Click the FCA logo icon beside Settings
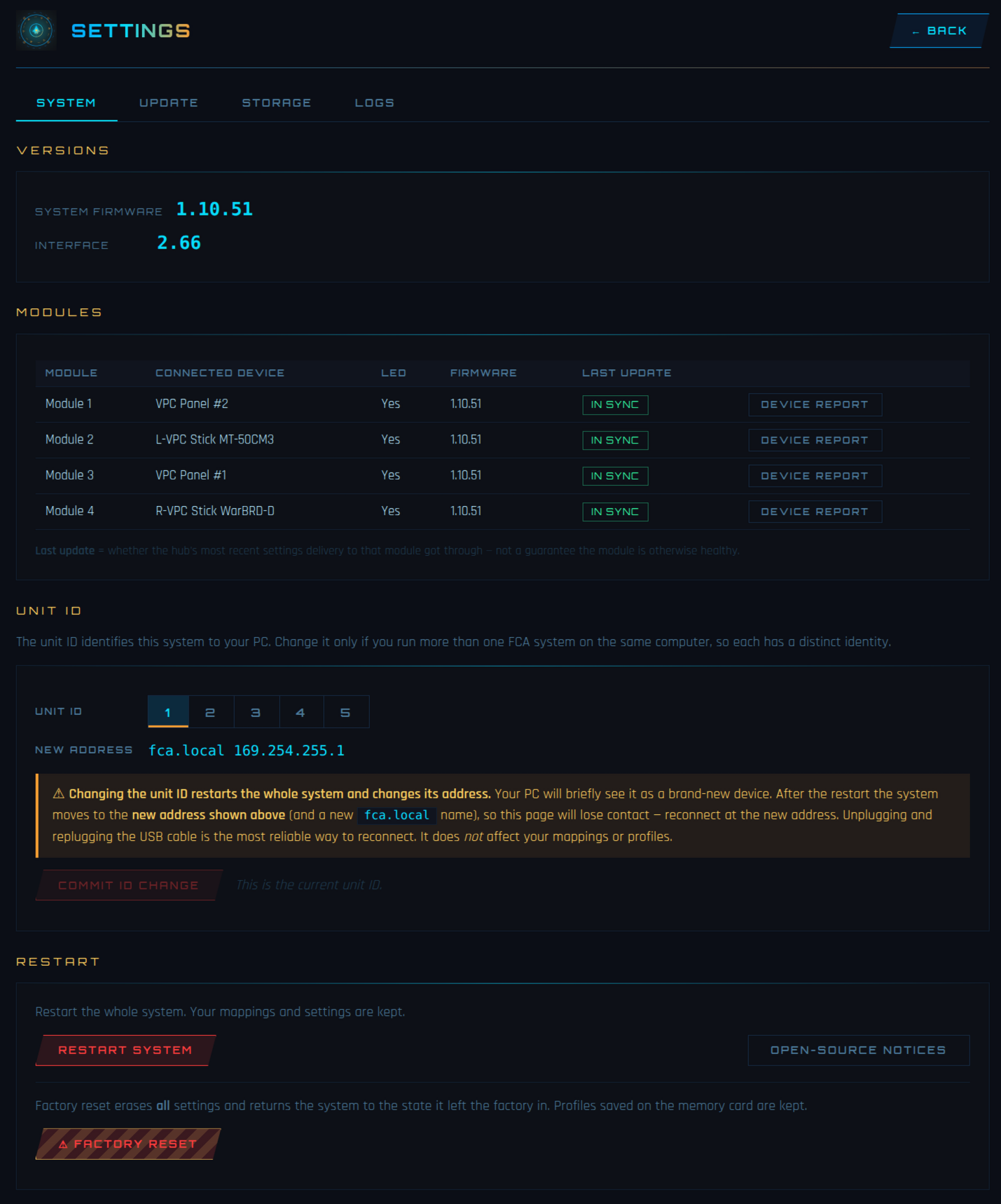 click(36, 31)
